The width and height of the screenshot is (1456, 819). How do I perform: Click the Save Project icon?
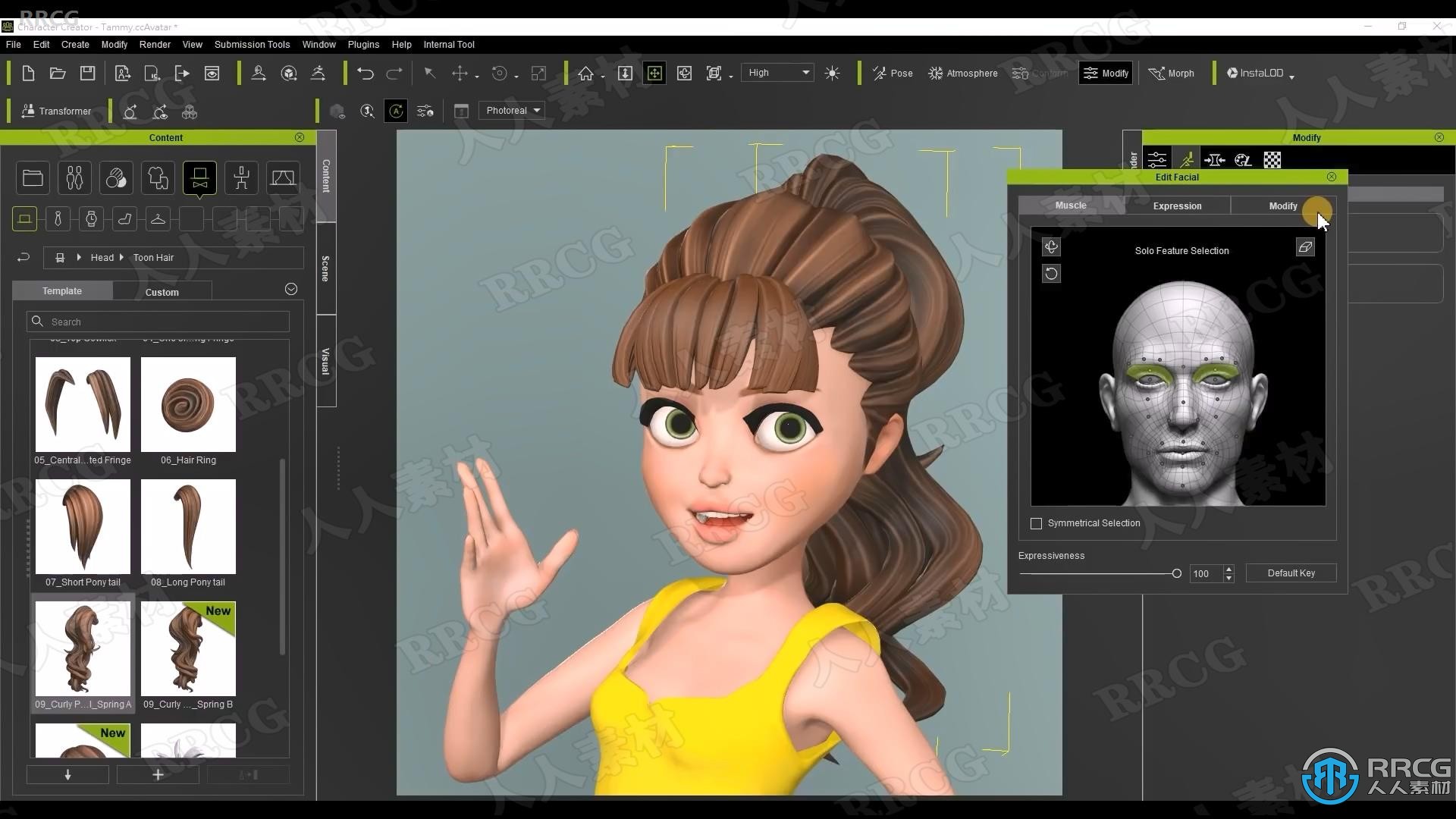point(88,73)
